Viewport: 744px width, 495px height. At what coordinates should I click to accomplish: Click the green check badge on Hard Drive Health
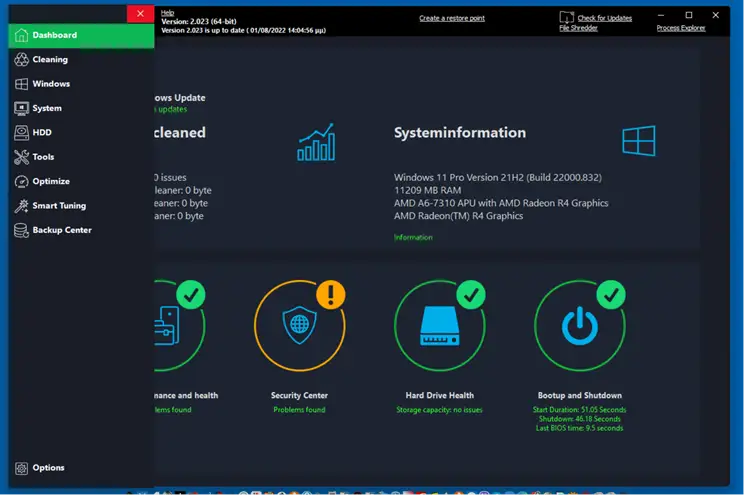[x=471, y=294]
